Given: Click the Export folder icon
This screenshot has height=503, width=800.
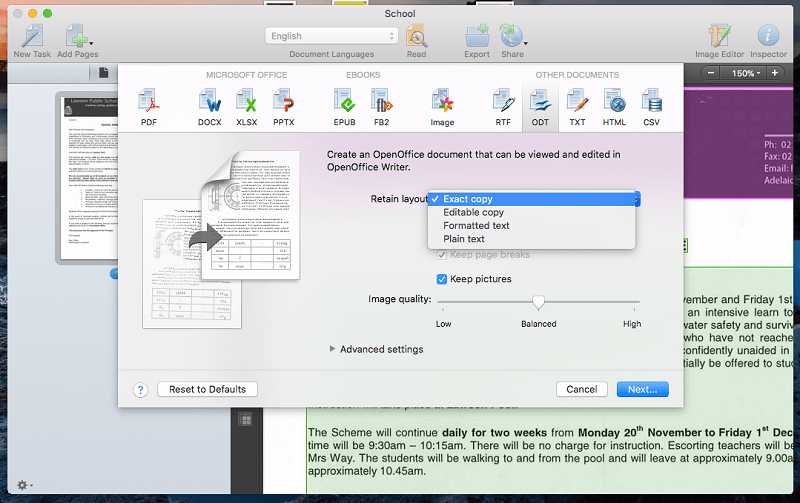Looking at the screenshot, I should click(477, 37).
